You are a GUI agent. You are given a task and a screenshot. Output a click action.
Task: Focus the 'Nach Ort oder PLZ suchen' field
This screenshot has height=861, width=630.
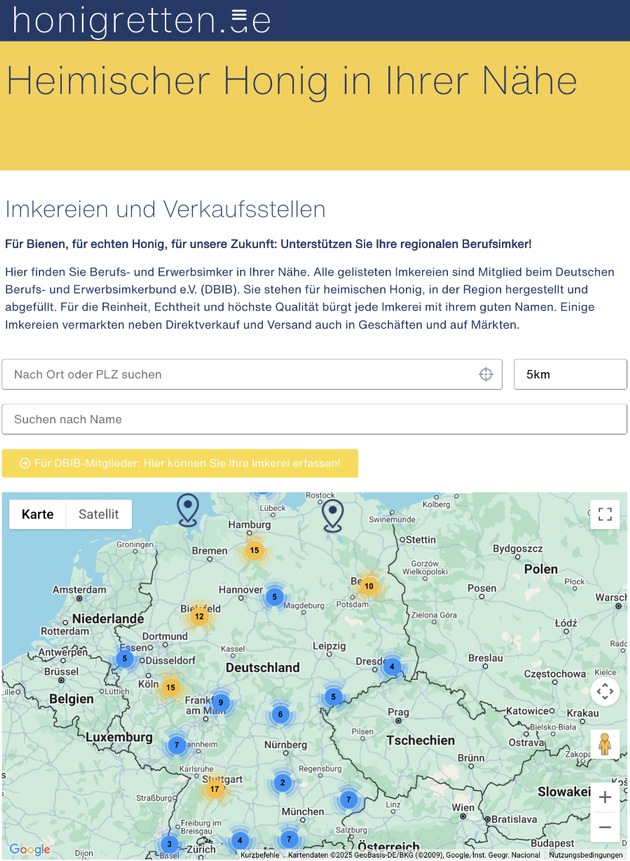click(252, 374)
